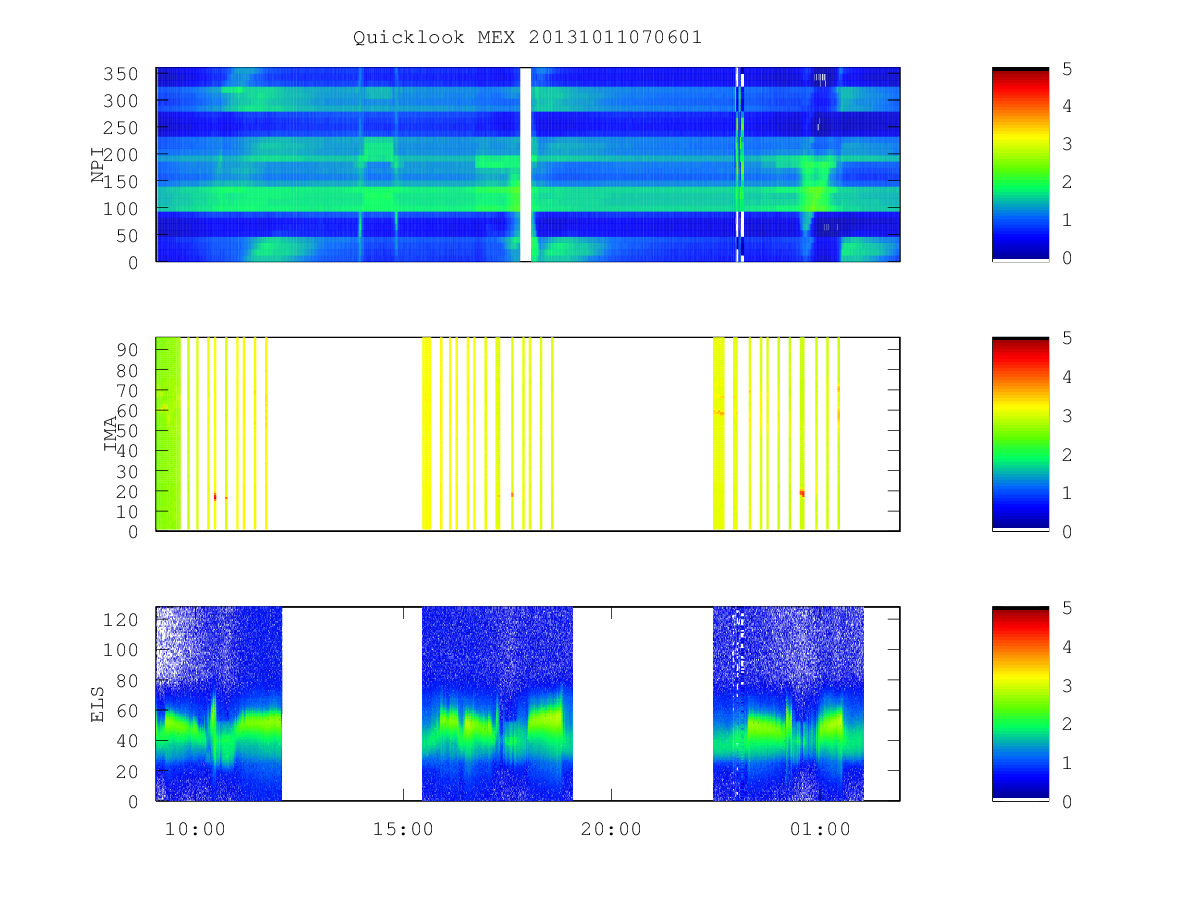Click the 40 tick on ELS axis
This screenshot has height=900, width=1200.
tap(127, 741)
